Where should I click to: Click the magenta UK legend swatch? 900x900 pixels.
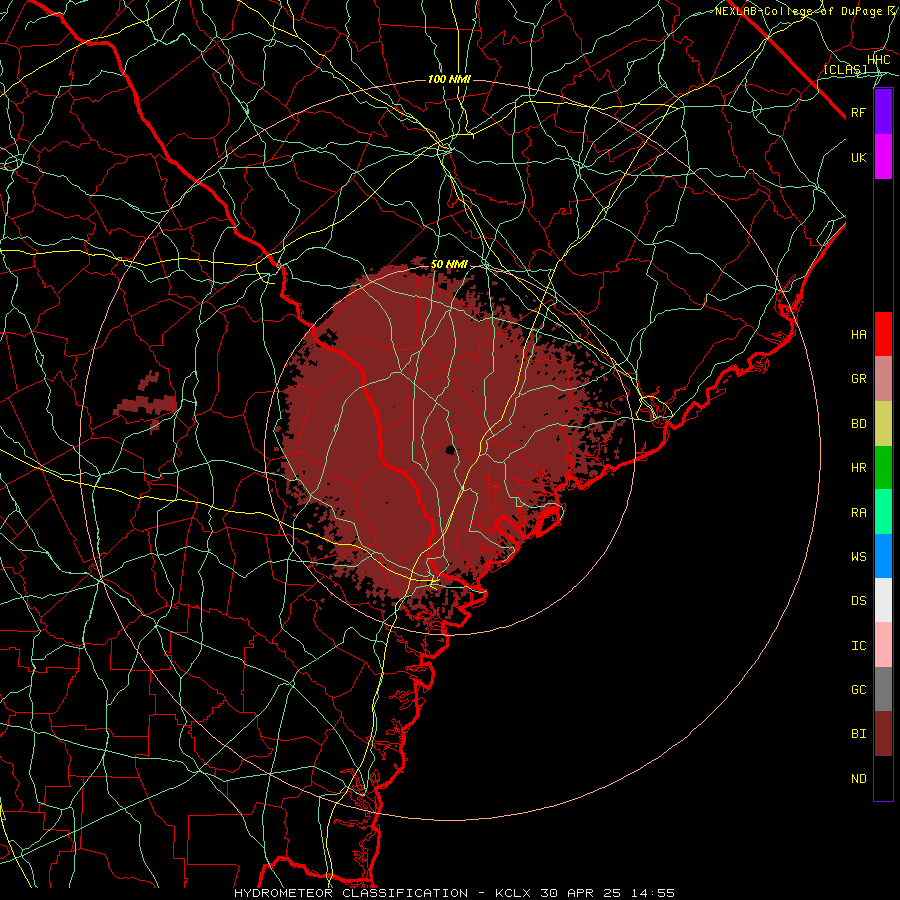[883, 157]
